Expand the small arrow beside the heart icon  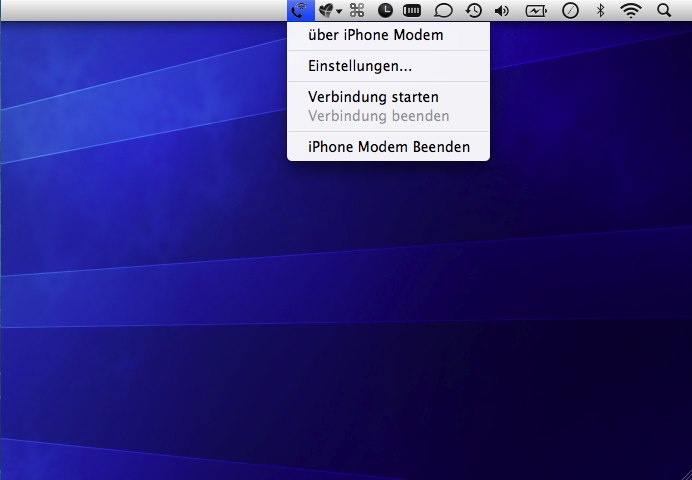[x=339, y=11]
